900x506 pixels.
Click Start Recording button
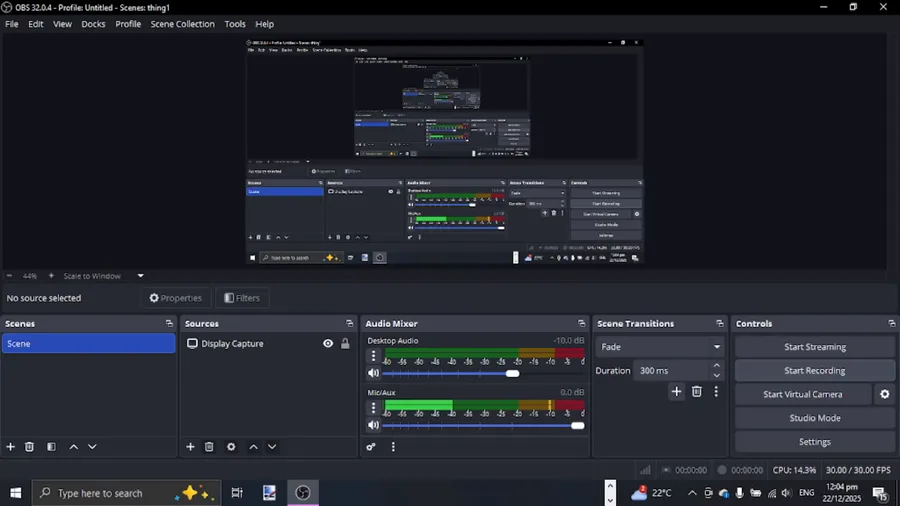click(814, 371)
